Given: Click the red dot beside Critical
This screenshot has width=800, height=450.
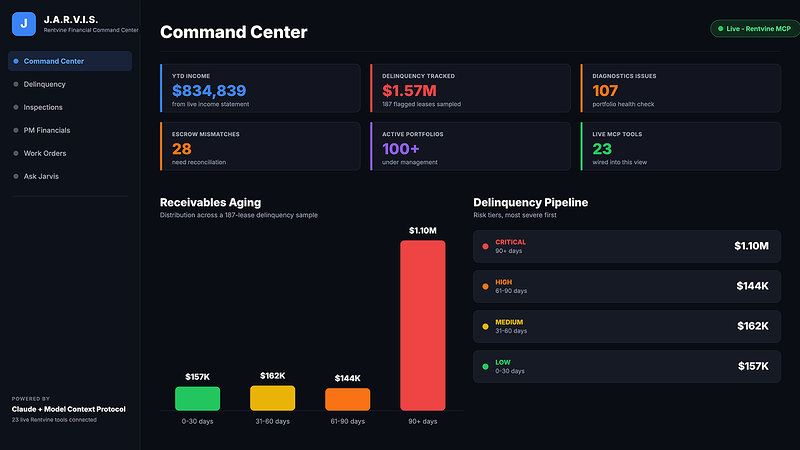Looking at the screenshot, I should click(x=485, y=246).
